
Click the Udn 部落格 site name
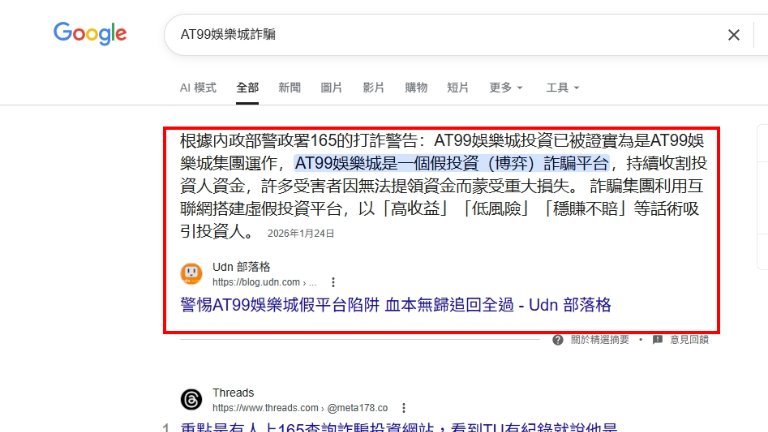(241, 267)
